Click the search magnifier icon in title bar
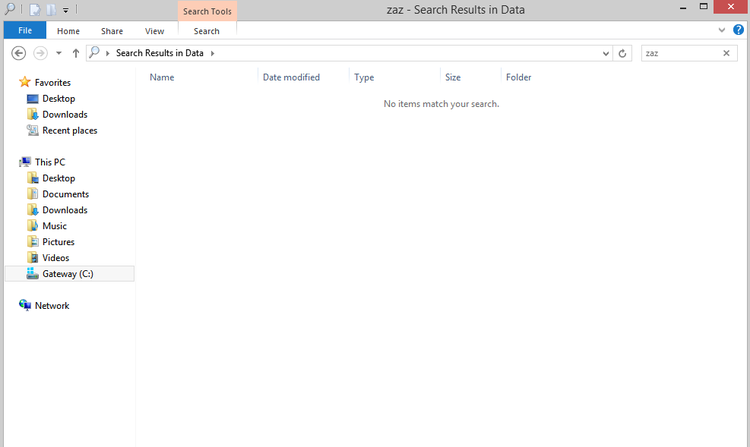Screen dimensions: 750x447 click(x=10, y=9)
